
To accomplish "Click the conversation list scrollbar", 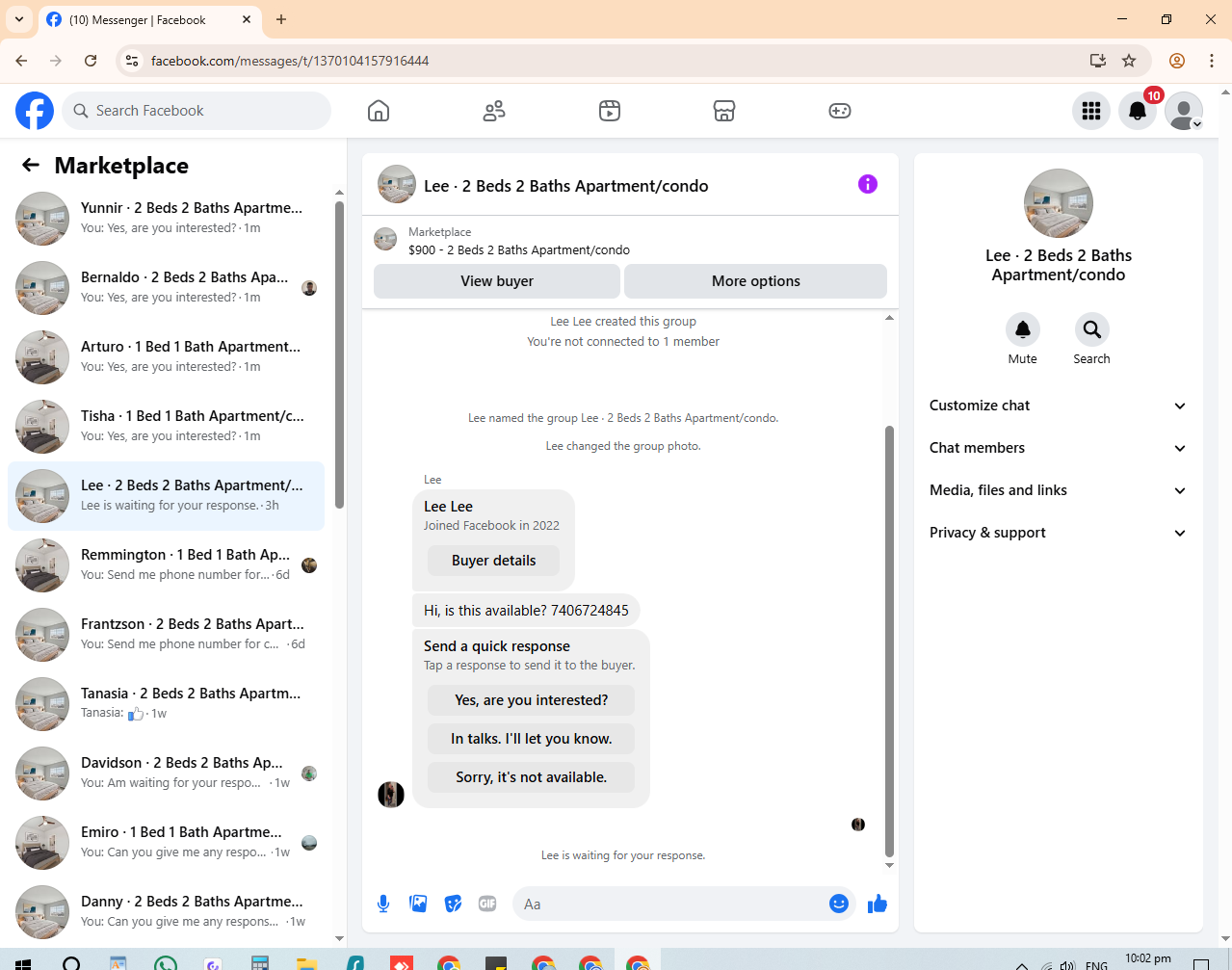I will 339,354.
